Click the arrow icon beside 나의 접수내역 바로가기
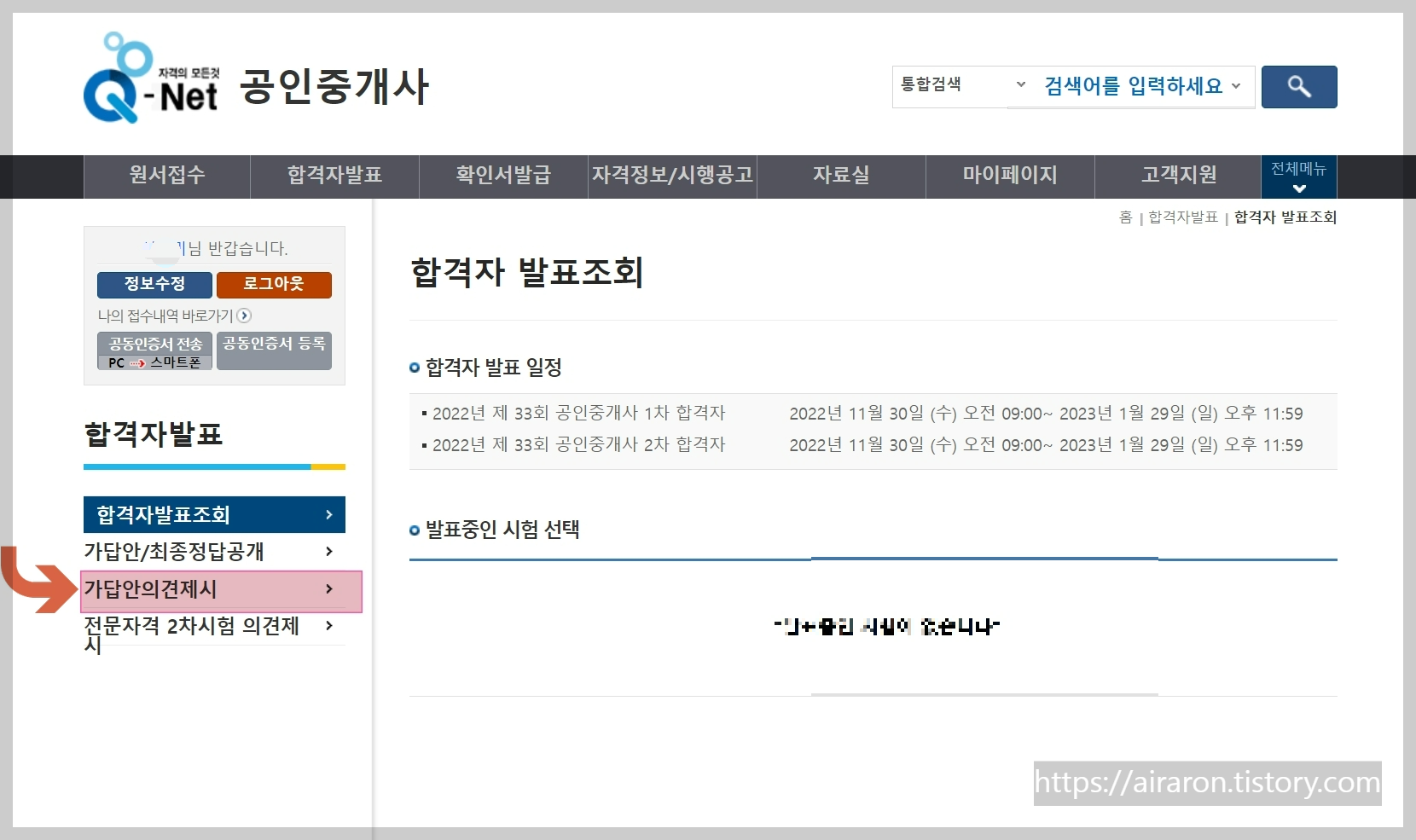This screenshot has height=840, width=1416. [245, 316]
